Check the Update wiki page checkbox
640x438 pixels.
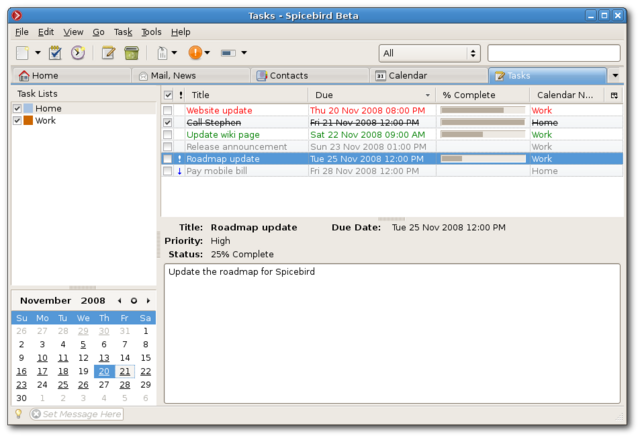[167, 135]
